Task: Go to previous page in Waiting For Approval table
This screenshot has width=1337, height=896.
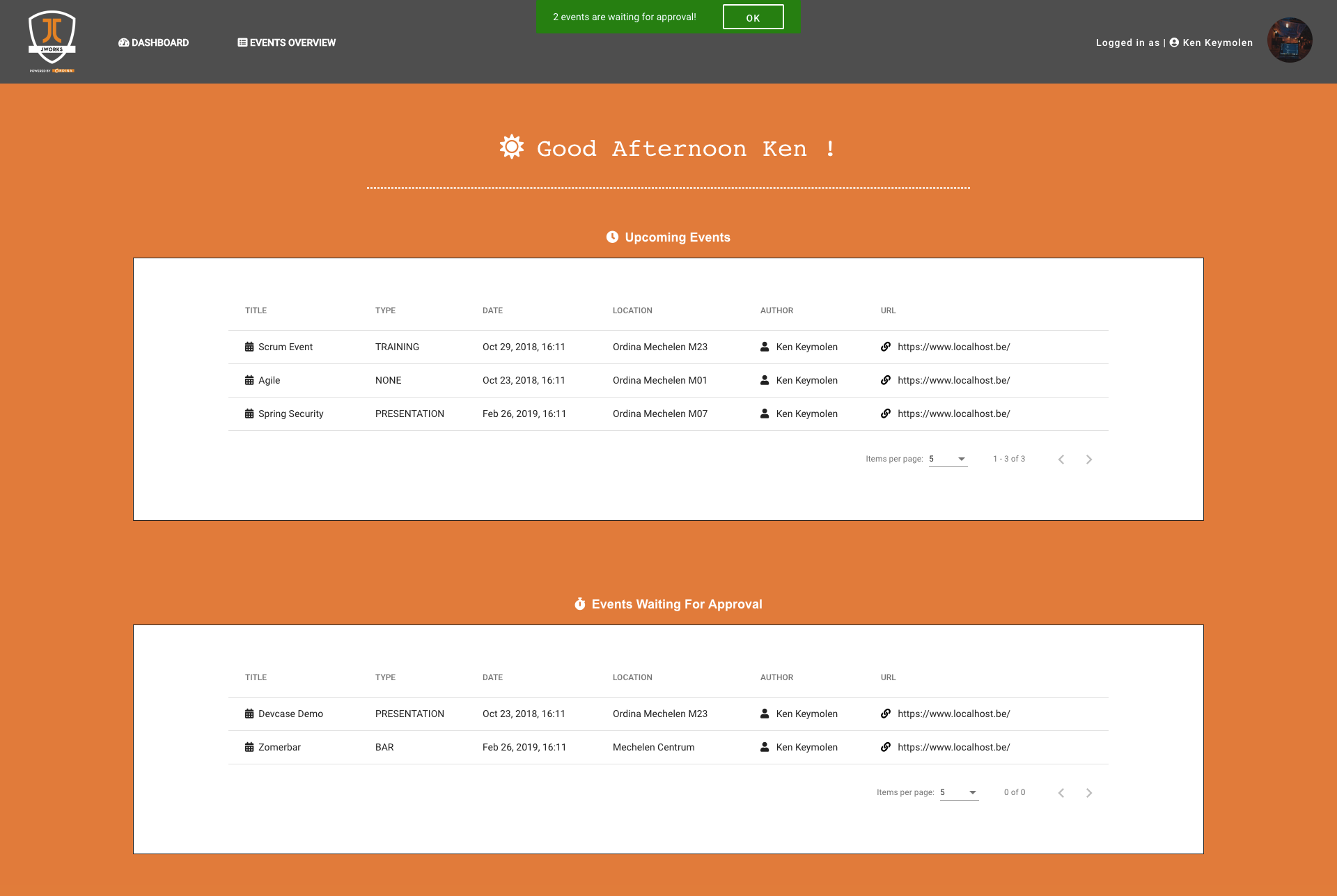Action: [1061, 792]
